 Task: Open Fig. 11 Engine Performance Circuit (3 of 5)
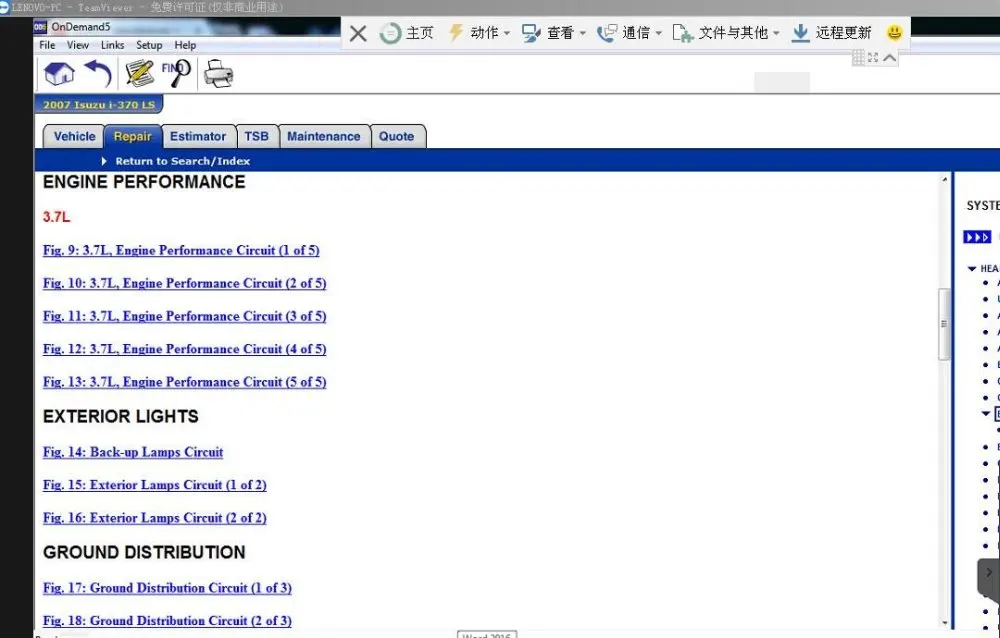(184, 316)
